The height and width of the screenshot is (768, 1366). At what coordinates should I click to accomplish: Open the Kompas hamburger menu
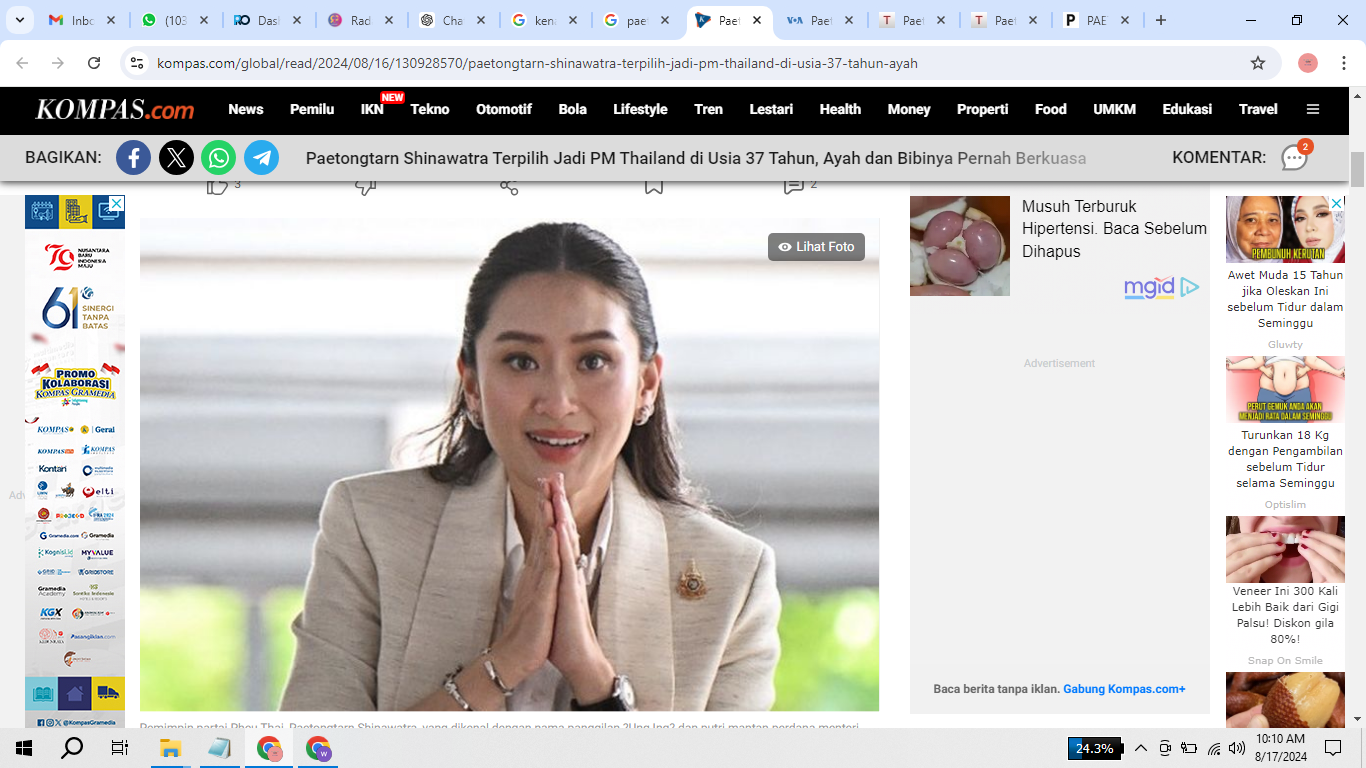click(x=1313, y=109)
